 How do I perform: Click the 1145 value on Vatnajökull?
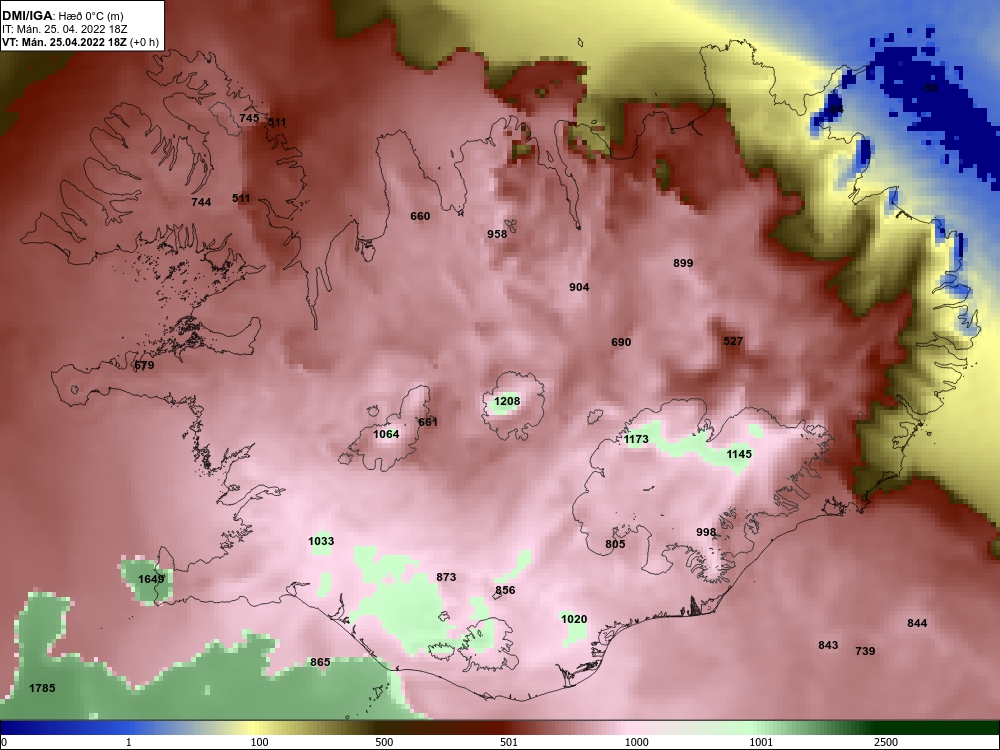pos(739,454)
